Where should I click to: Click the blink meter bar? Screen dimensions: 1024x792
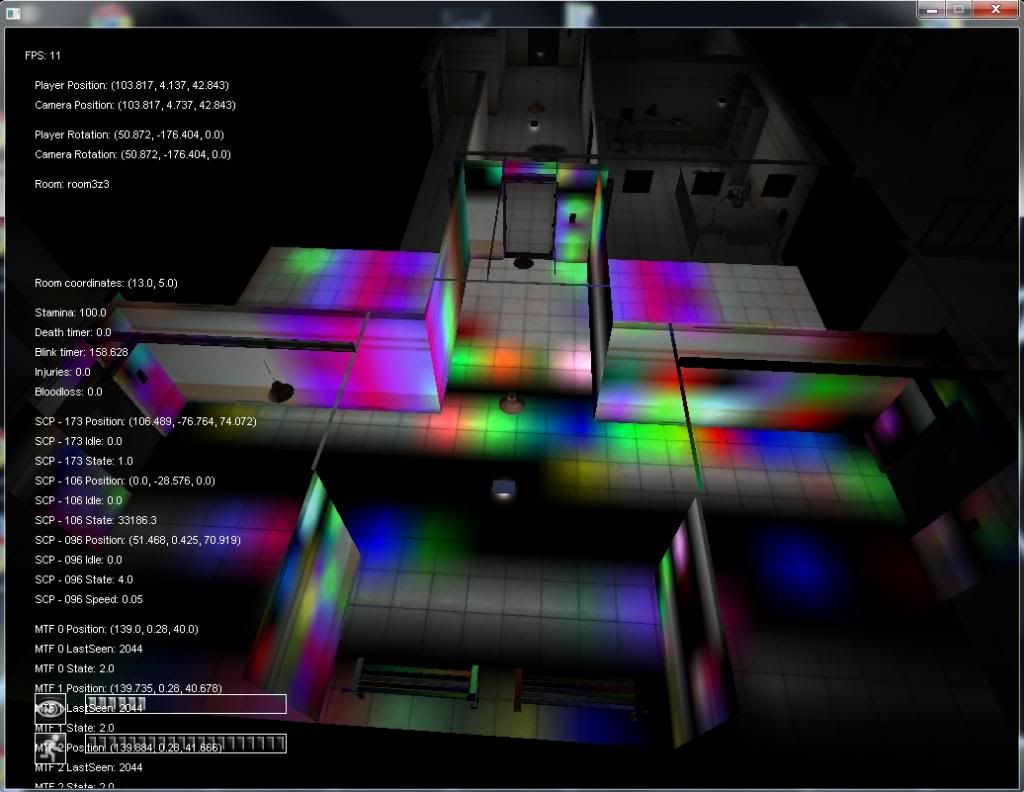[x=186, y=704]
